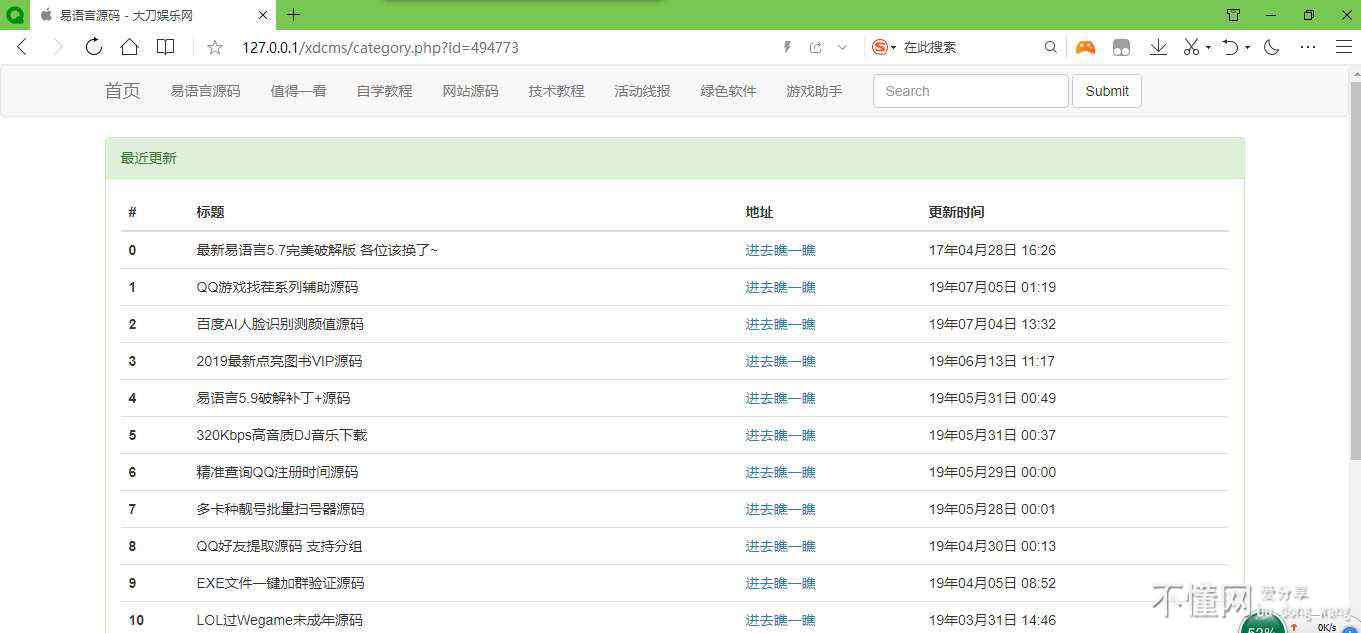
Task: Open the 技术教程 navbar item
Action: click(x=556, y=91)
